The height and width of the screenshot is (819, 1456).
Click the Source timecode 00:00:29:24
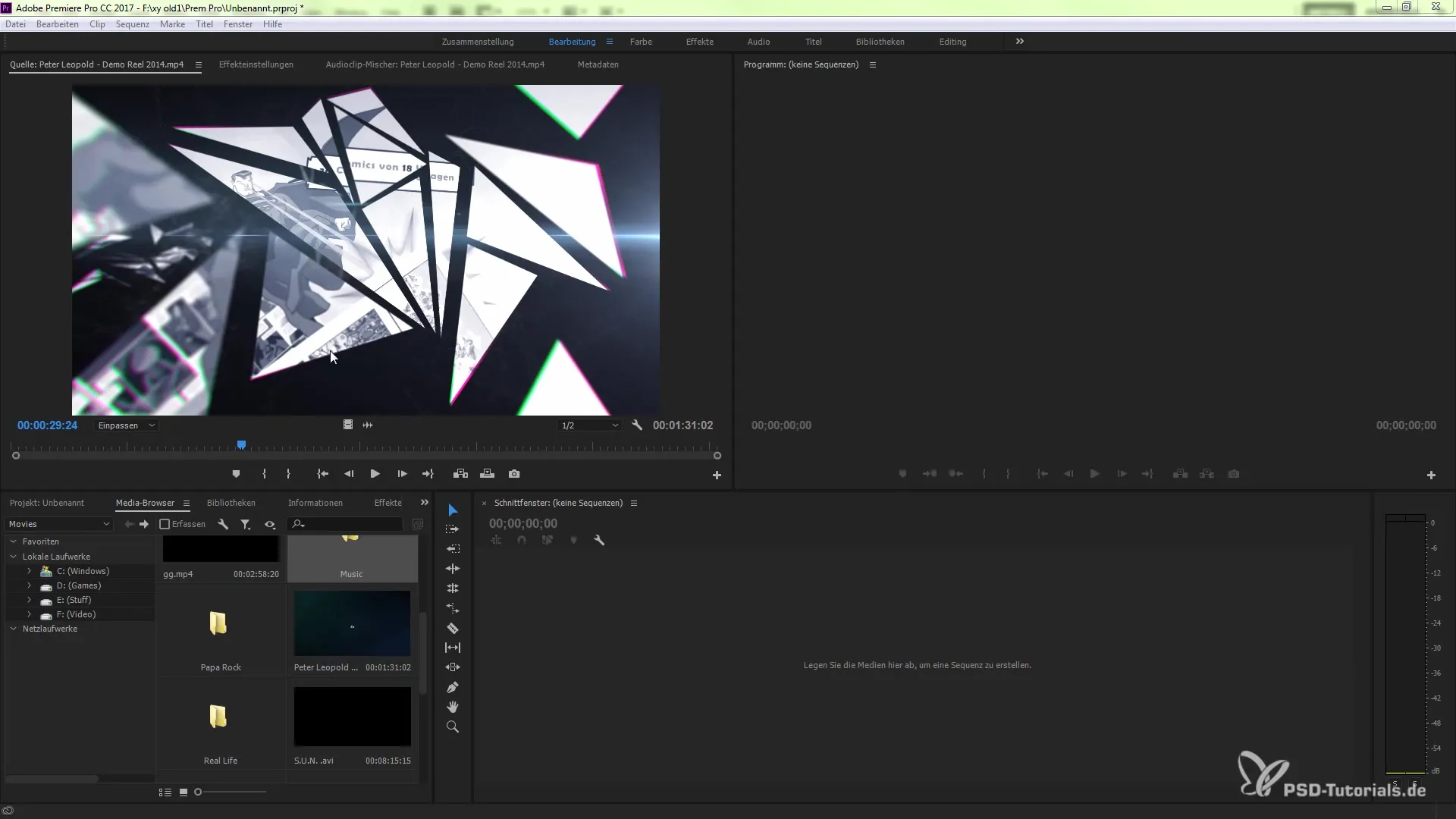47,425
